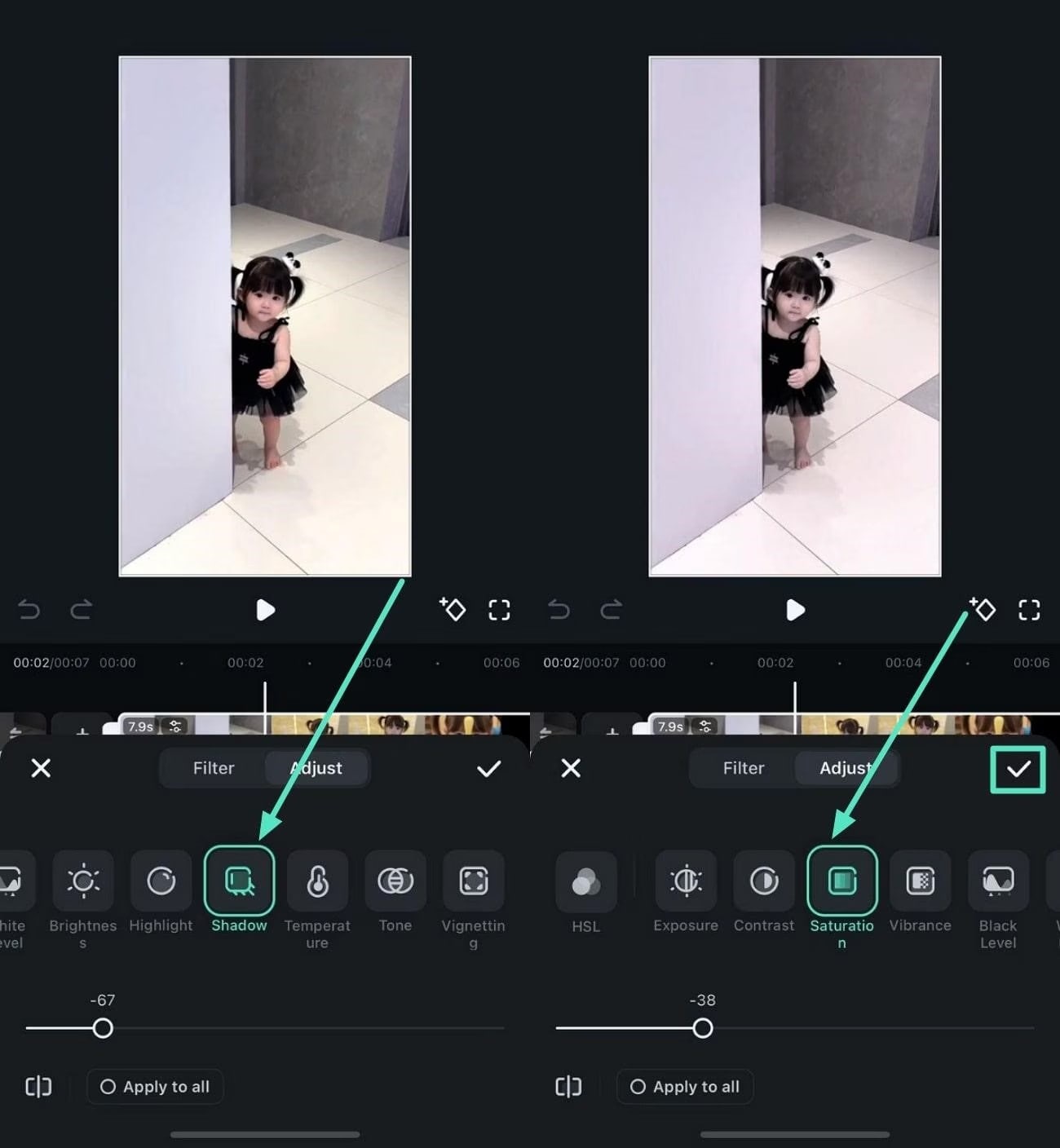
Task: Close the right adjust panel with X
Action: pyautogui.click(x=571, y=768)
